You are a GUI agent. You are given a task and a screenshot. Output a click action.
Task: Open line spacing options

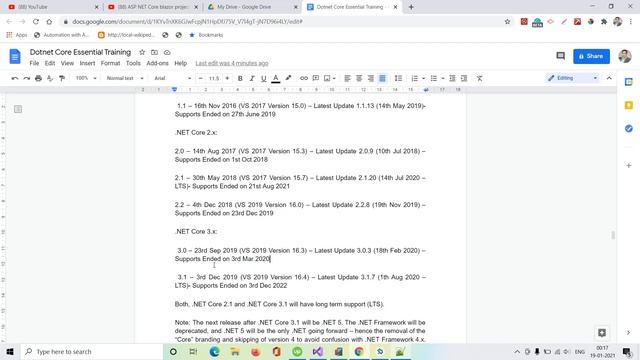(x=398, y=78)
